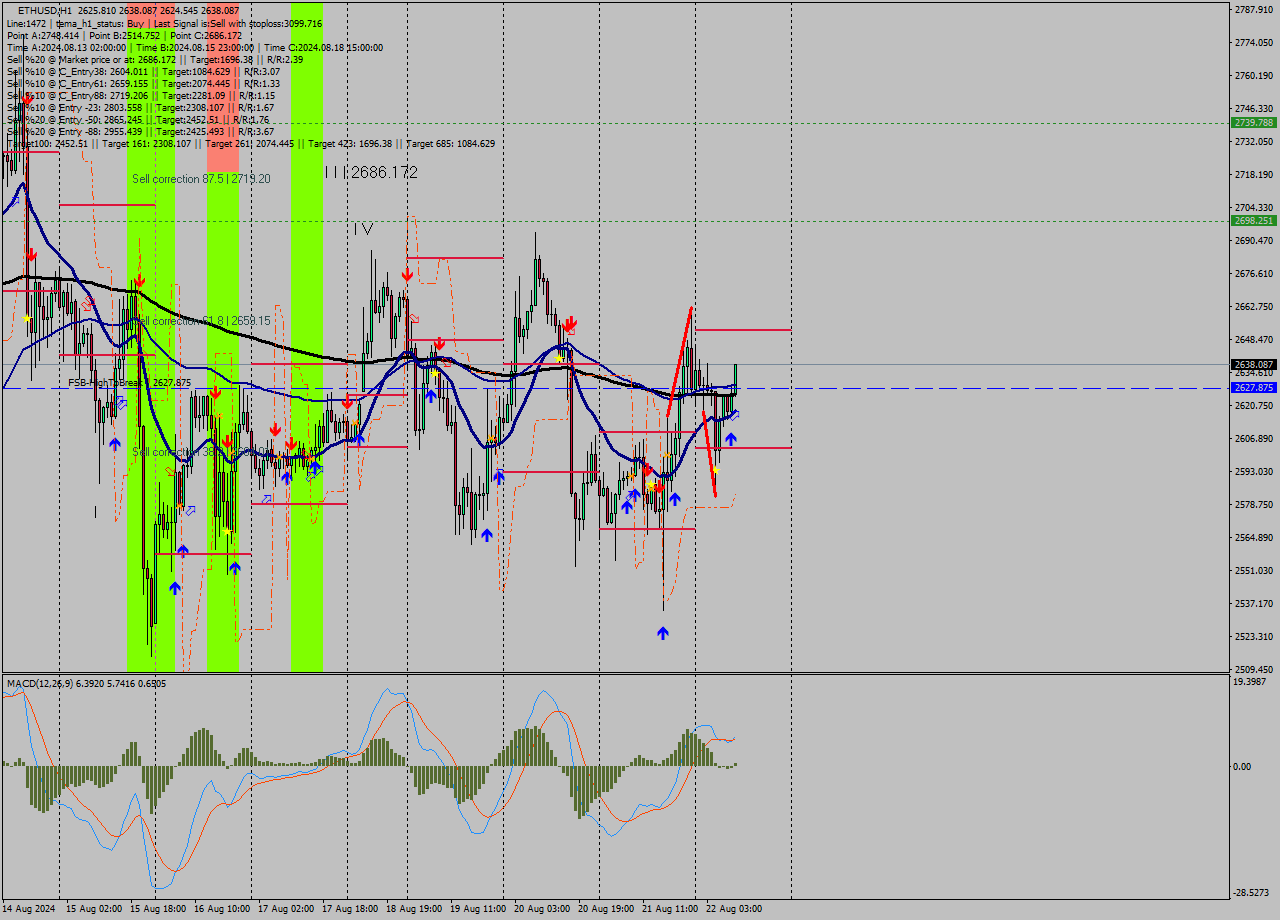Click the steep rising thick red line on 21 Aug

[679, 362]
